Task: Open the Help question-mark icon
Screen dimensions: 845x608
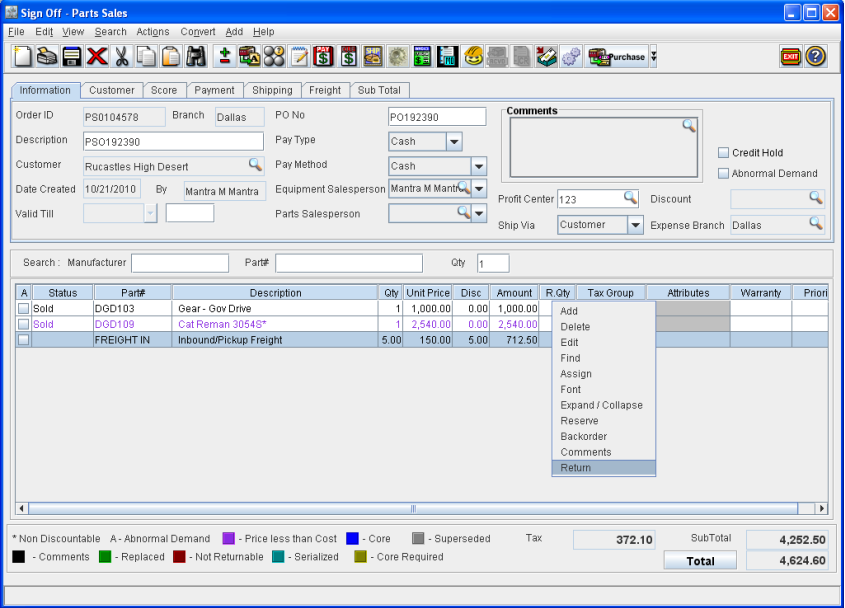Action: pos(816,56)
